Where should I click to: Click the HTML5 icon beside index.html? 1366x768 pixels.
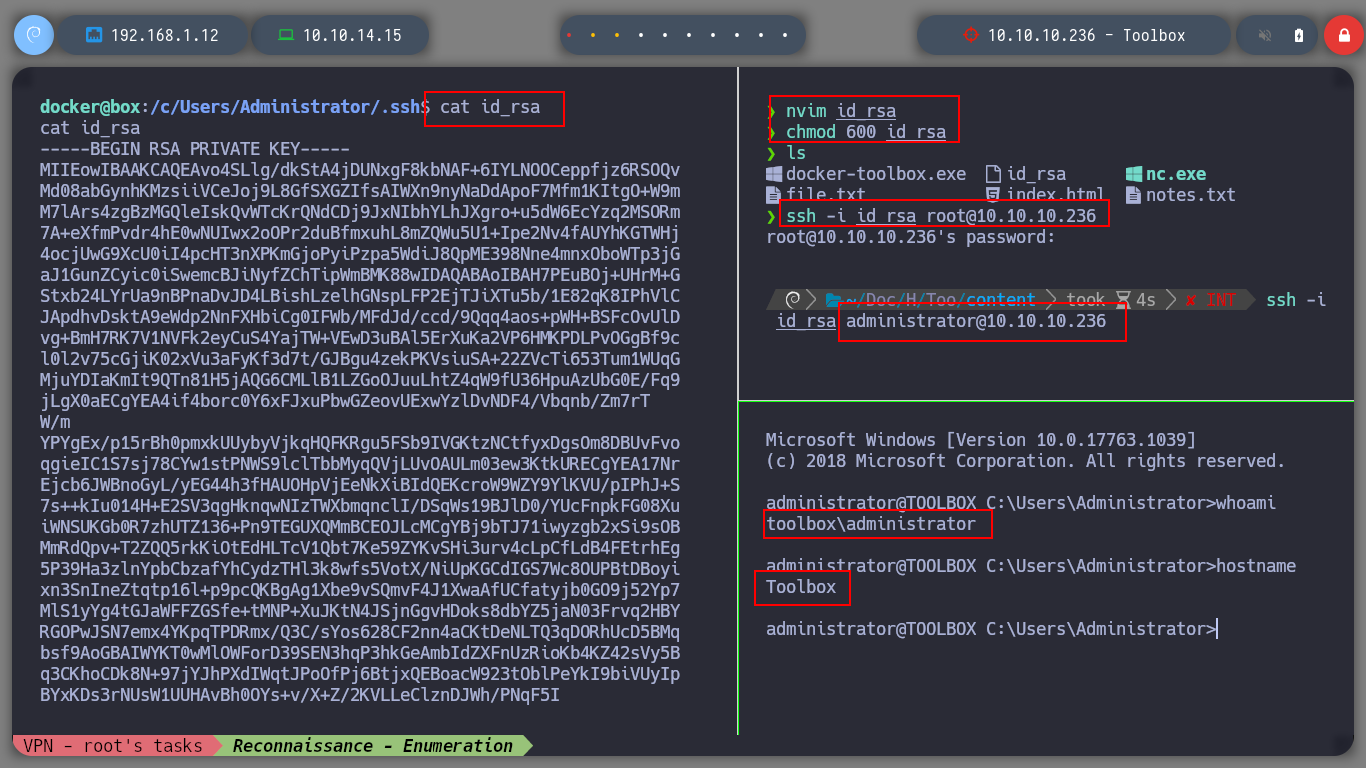994,195
